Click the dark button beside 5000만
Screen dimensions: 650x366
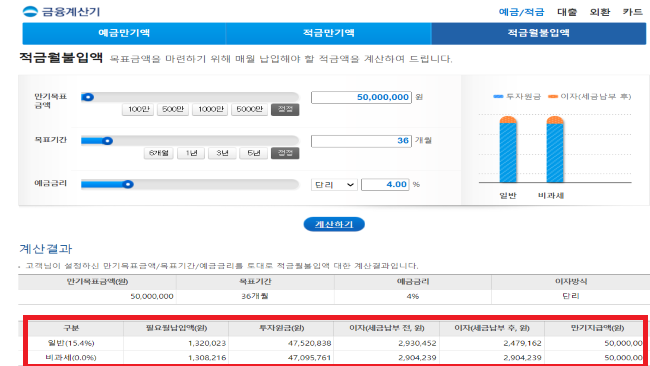coord(285,109)
